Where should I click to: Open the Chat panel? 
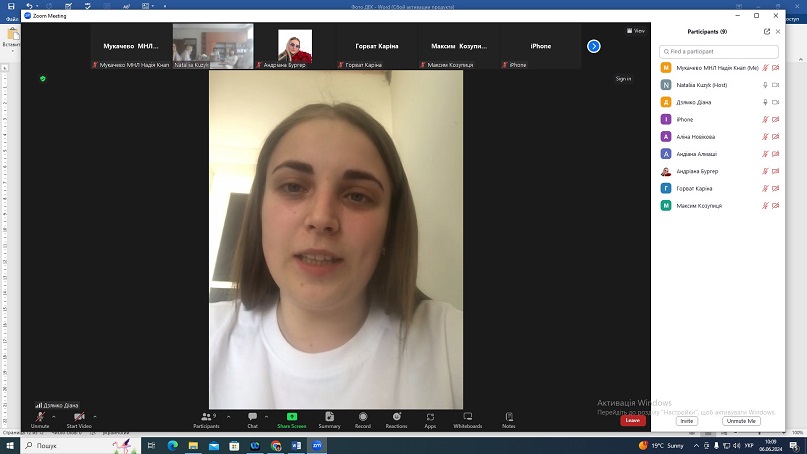tap(252, 420)
